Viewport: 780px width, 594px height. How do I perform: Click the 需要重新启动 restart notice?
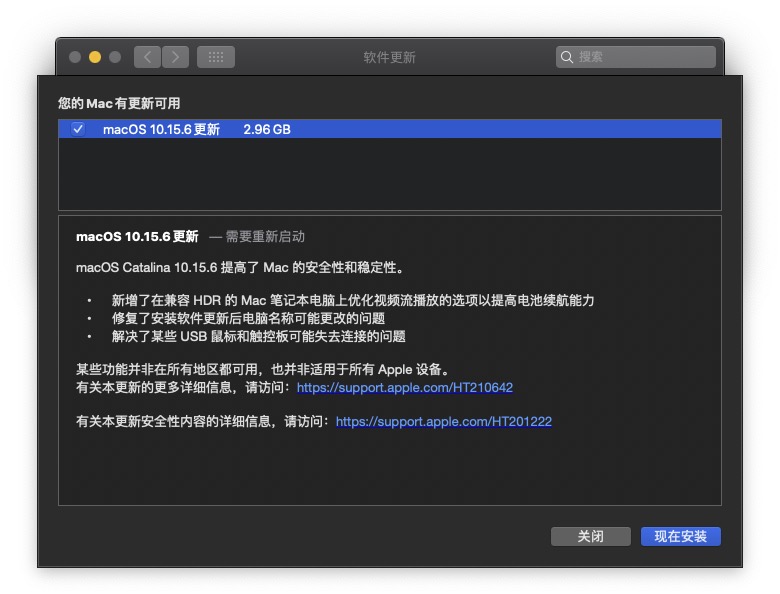264,237
